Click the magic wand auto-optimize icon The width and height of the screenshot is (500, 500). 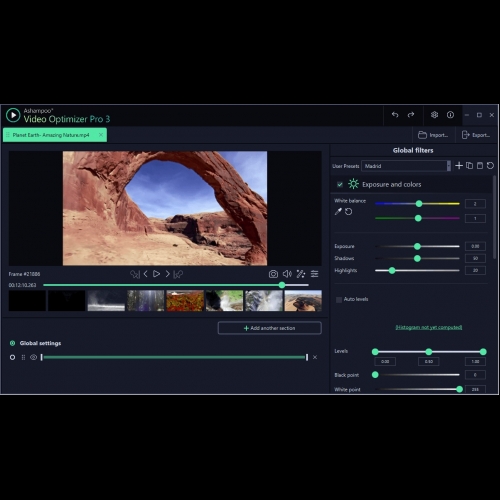(301, 274)
